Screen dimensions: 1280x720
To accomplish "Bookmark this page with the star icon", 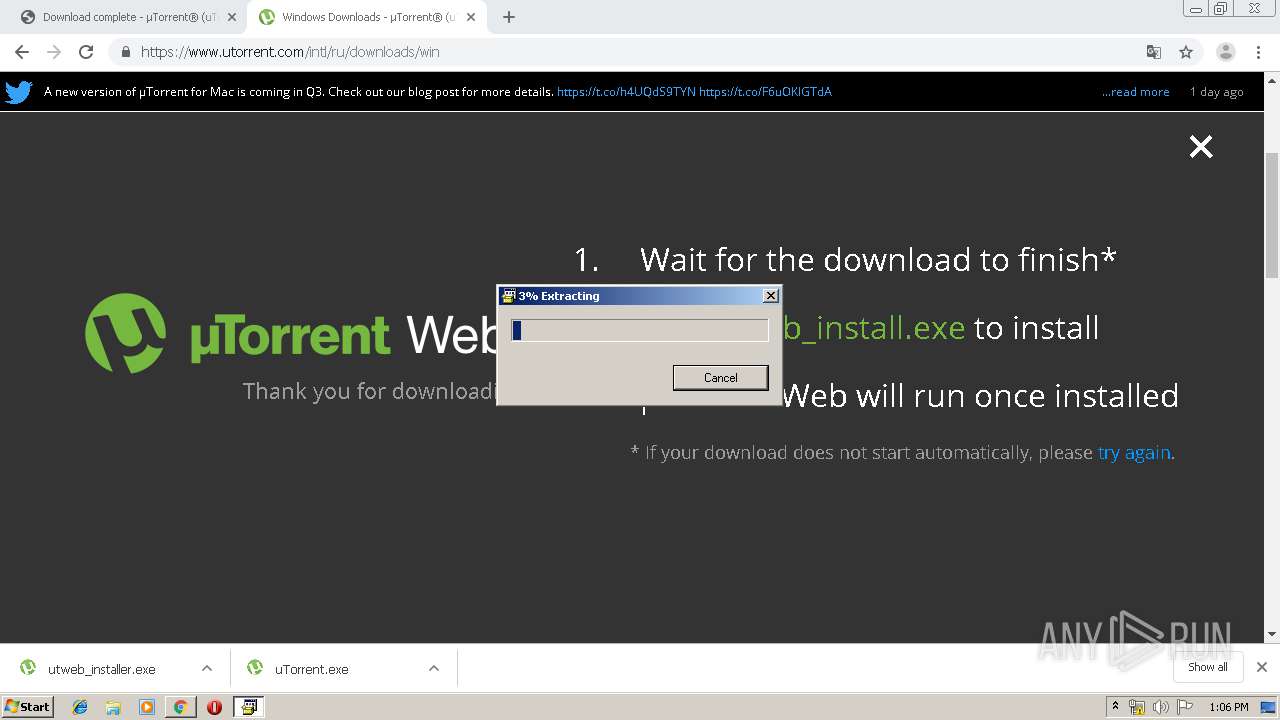I will click(x=1186, y=52).
